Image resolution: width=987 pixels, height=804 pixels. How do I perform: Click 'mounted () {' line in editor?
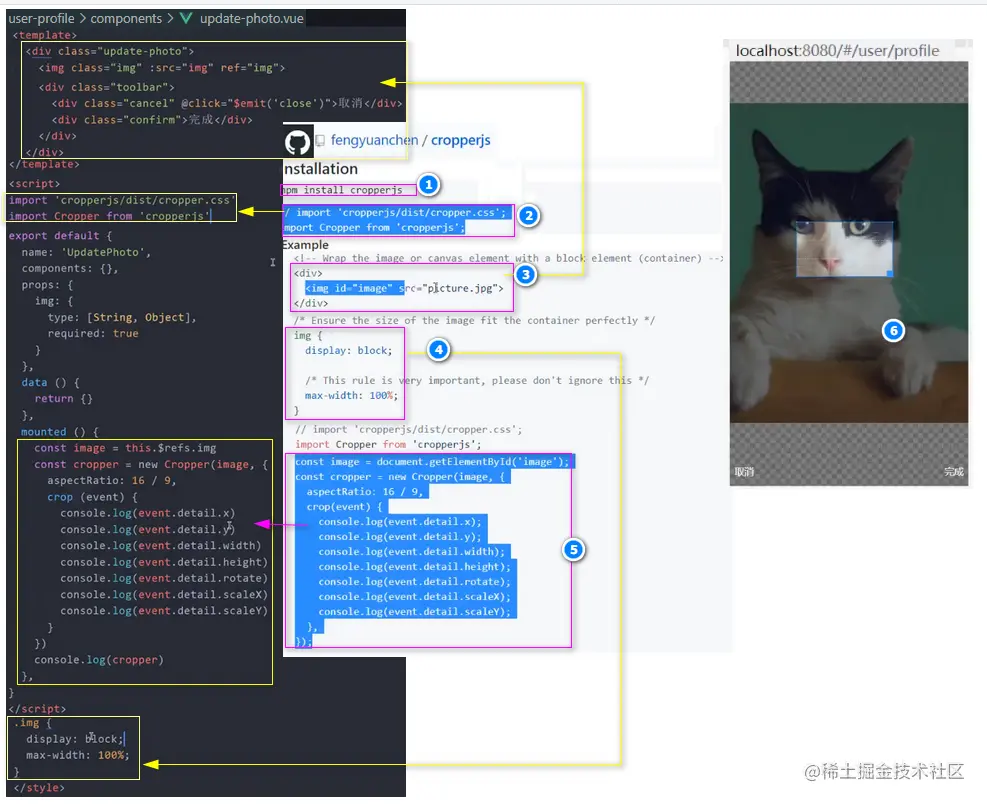point(60,432)
